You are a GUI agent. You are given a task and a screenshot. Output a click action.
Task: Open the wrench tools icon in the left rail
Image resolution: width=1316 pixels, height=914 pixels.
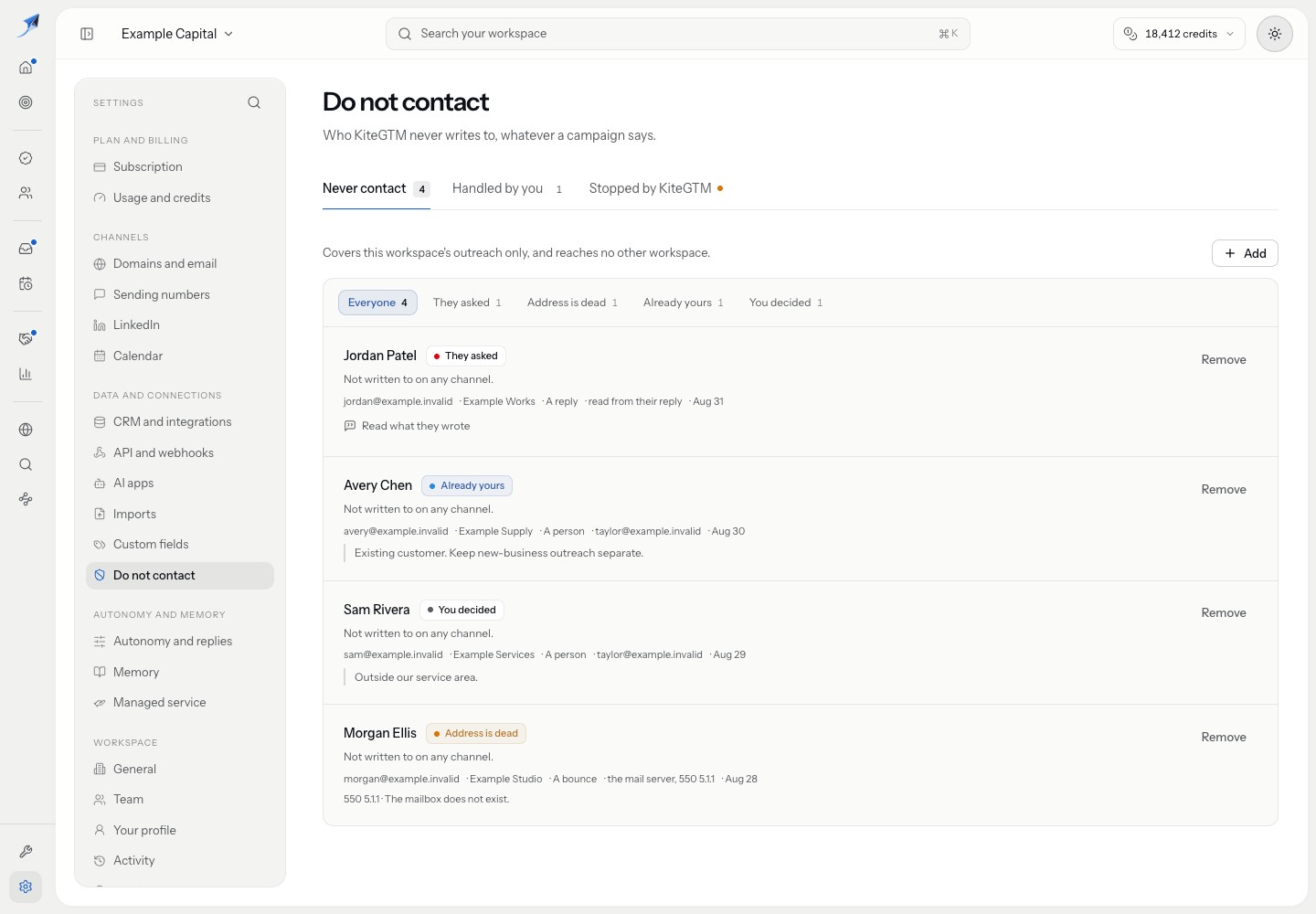click(x=26, y=852)
